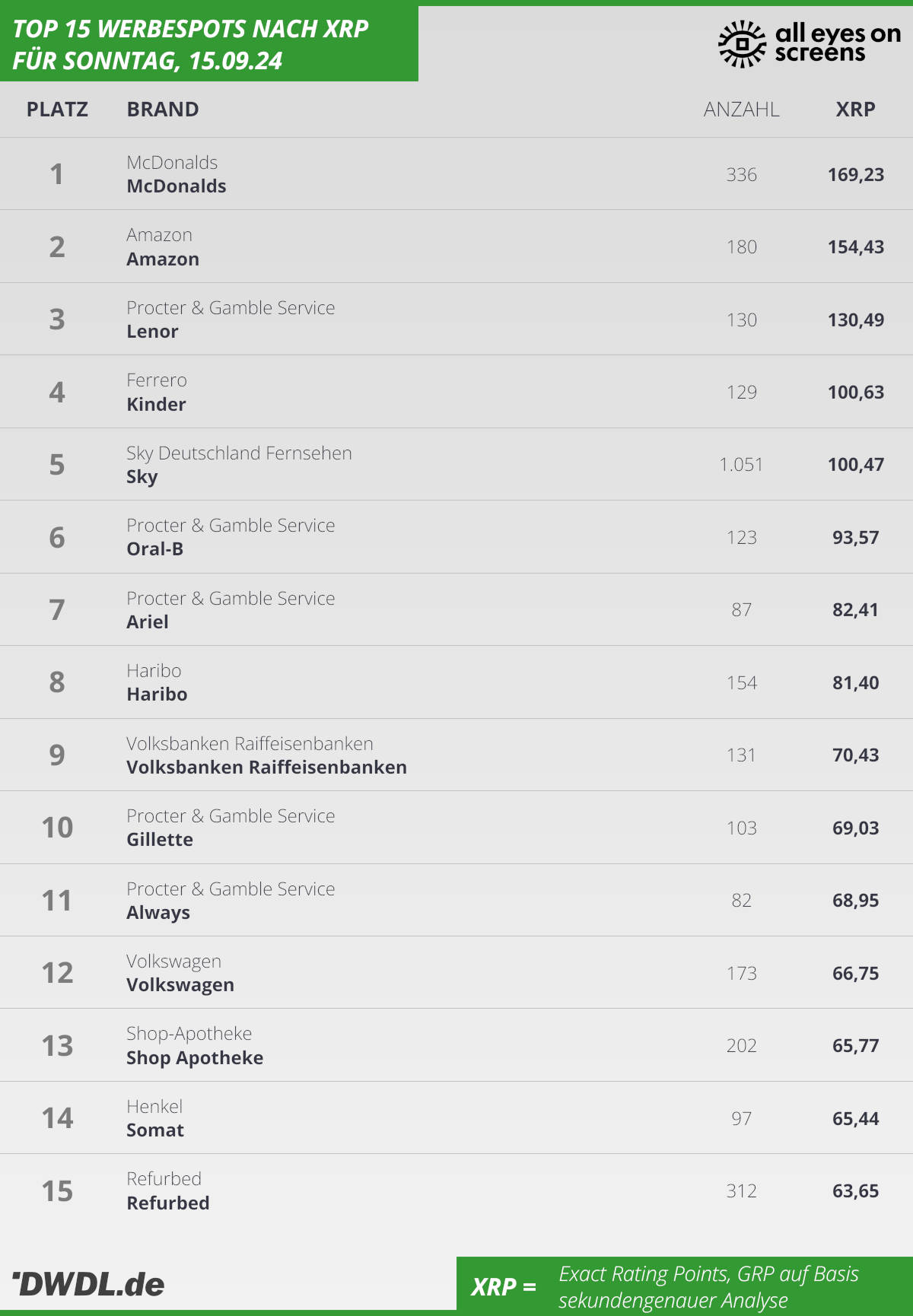Select the Lenor brand entry
This screenshot has width=913, height=1316.
click(x=152, y=332)
